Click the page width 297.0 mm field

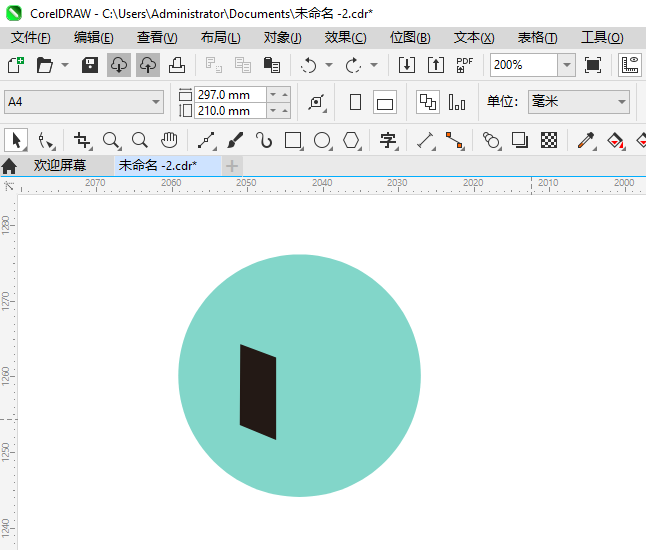click(x=230, y=94)
